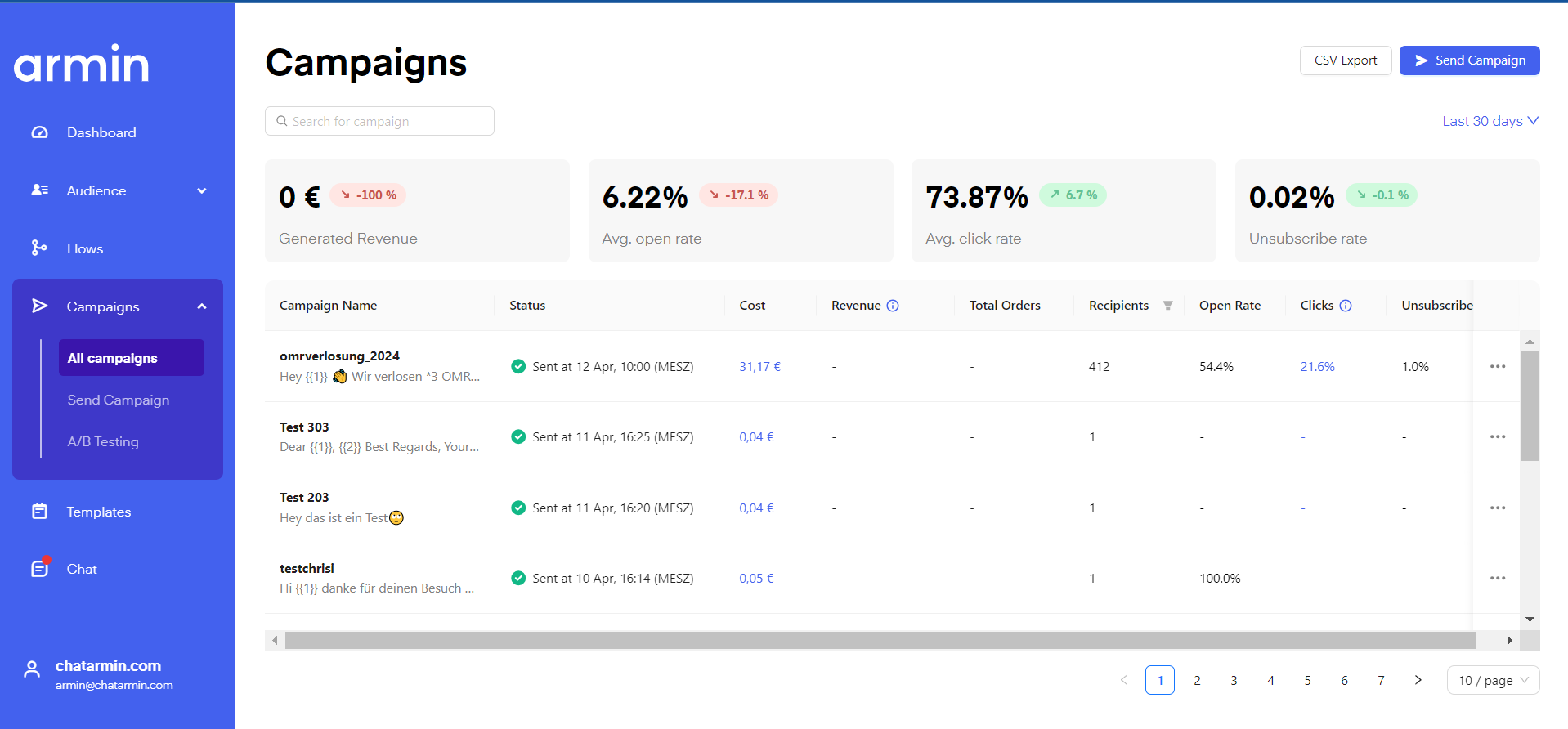Open three-dot actions menu for testchrisi
Screen dimensions: 1568x729
(1497, 579)
